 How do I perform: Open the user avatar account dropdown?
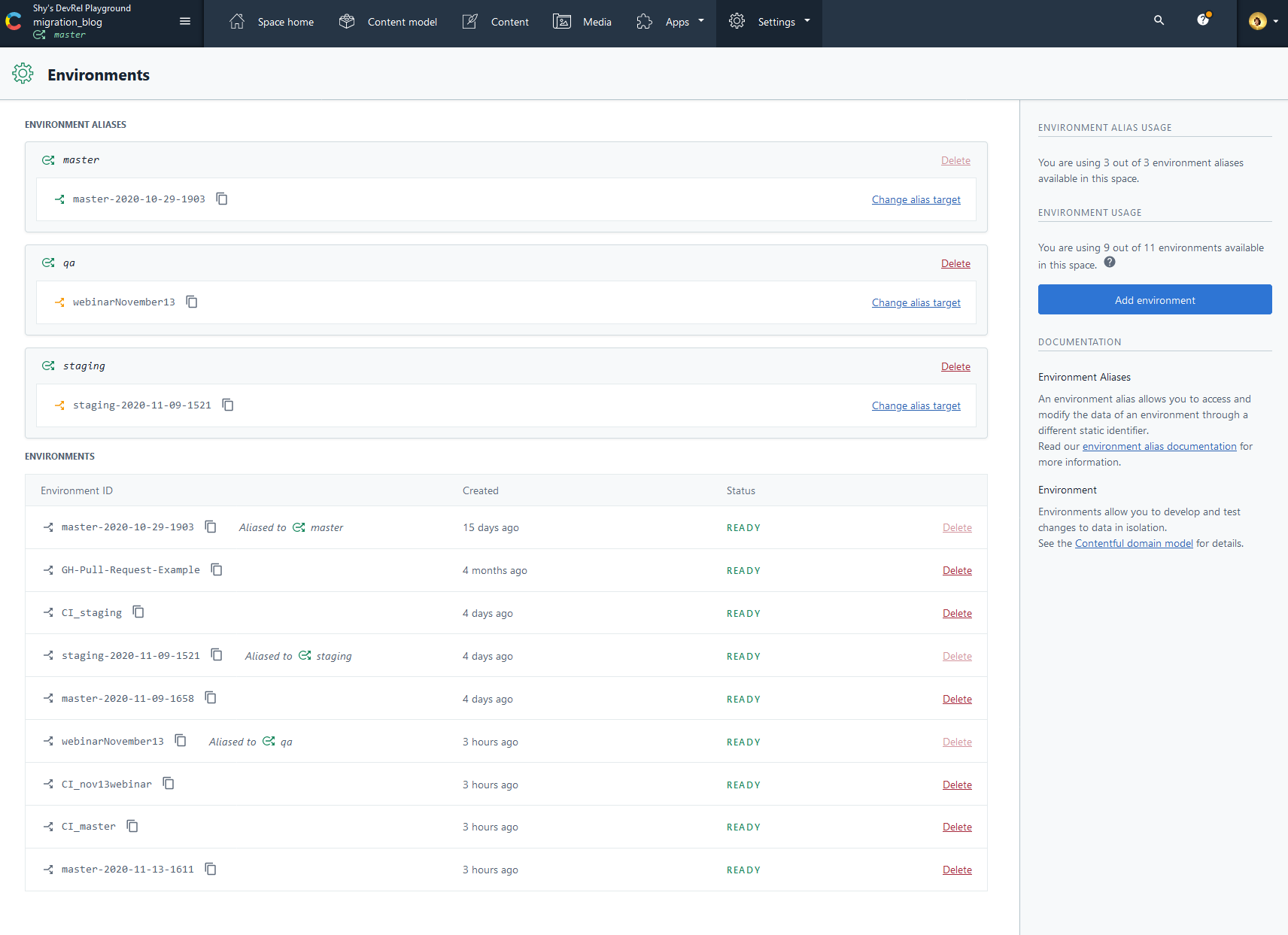point(1263,21)
